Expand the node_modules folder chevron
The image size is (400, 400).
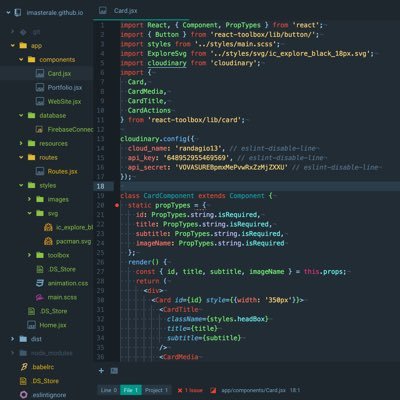pyautogui.click(x=13, y=353)
